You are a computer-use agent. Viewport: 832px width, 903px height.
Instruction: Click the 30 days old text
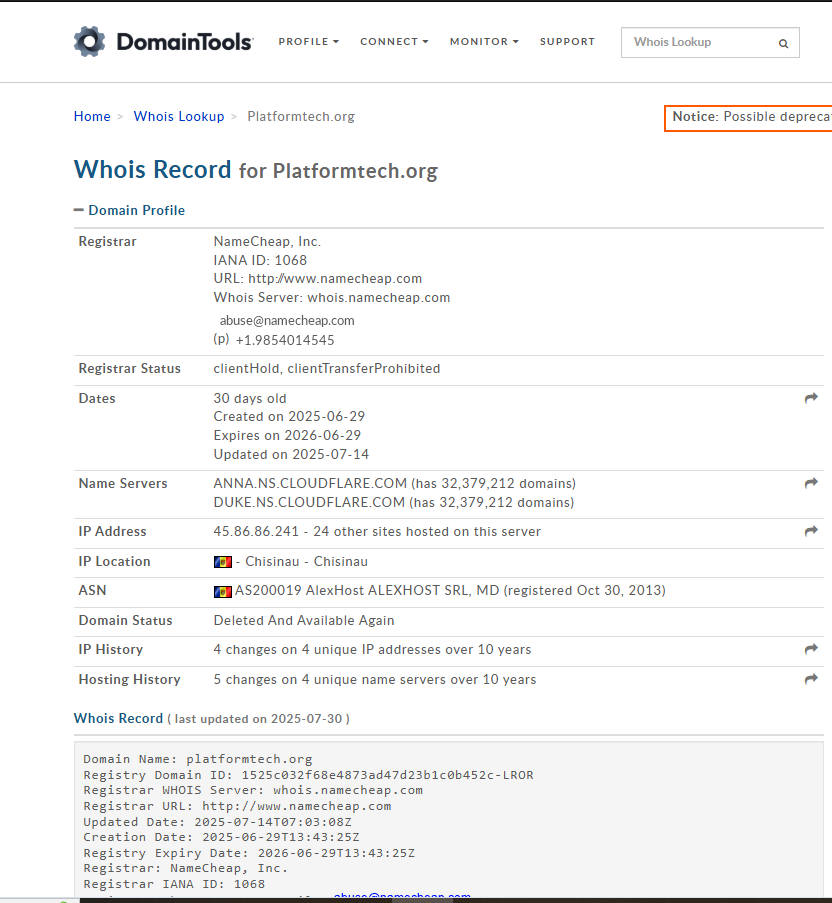tap(250, 399)
